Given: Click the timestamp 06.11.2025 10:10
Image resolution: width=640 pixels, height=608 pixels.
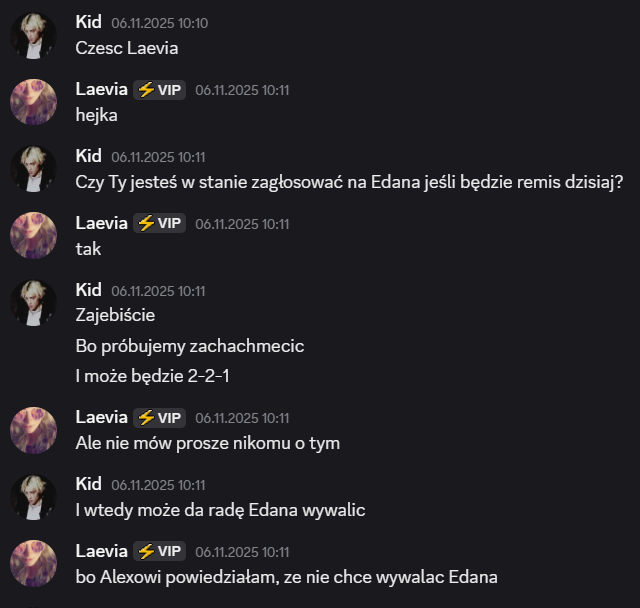Looking at the screenshot, I should pyautogui.click(x=160, y=23).
